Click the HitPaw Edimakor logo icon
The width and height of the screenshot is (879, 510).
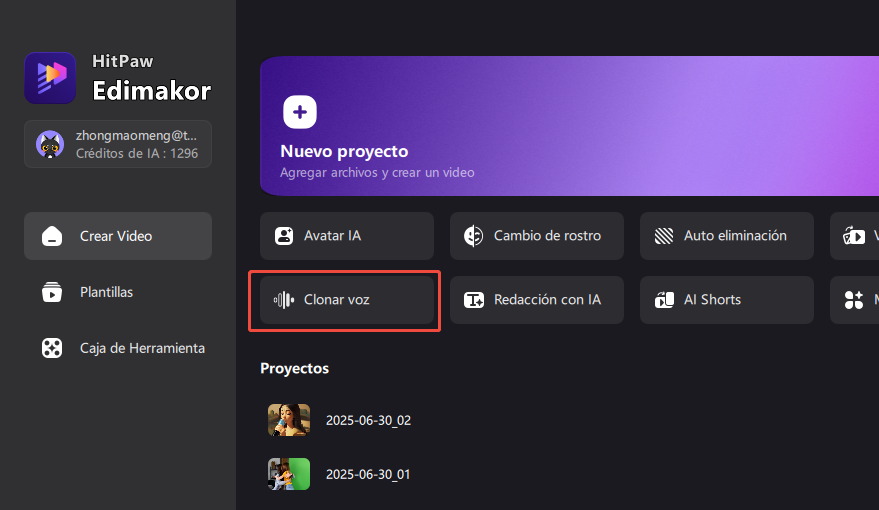tap(50, 78)
